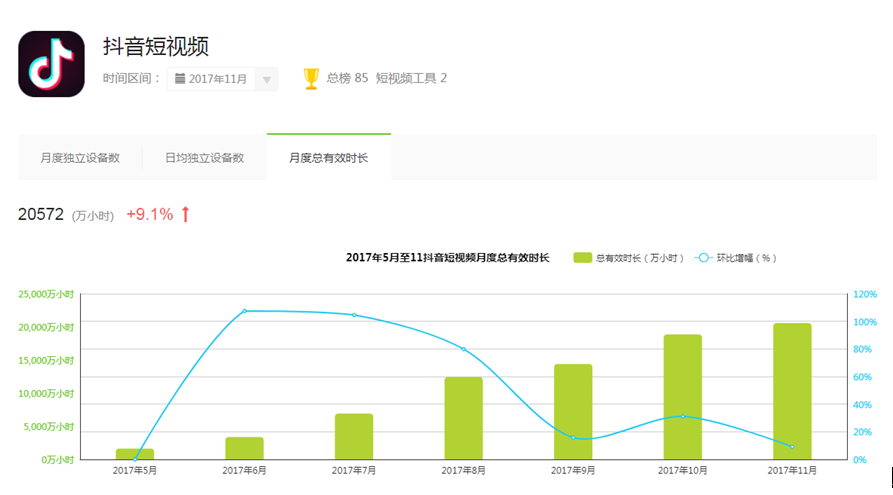This screenshot has width=893, height=495.
Task: Click the 2017年10月 green bar
Action: pyautogui.click(x=682, y=396)
